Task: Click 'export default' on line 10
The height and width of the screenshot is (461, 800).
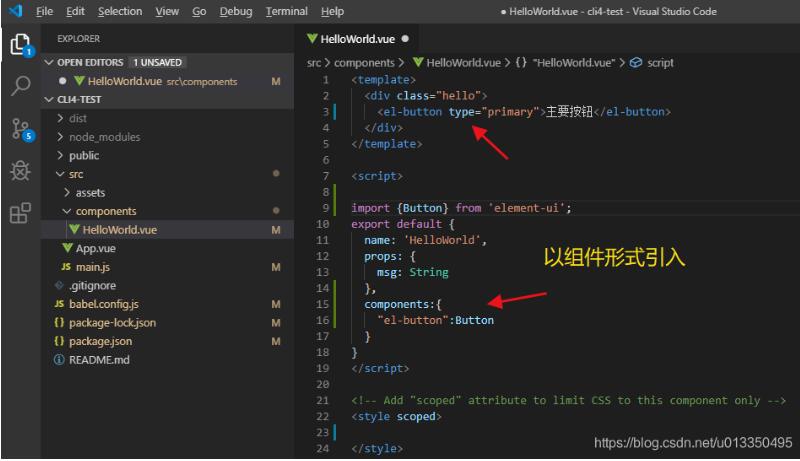Action: tap(396, 224)
